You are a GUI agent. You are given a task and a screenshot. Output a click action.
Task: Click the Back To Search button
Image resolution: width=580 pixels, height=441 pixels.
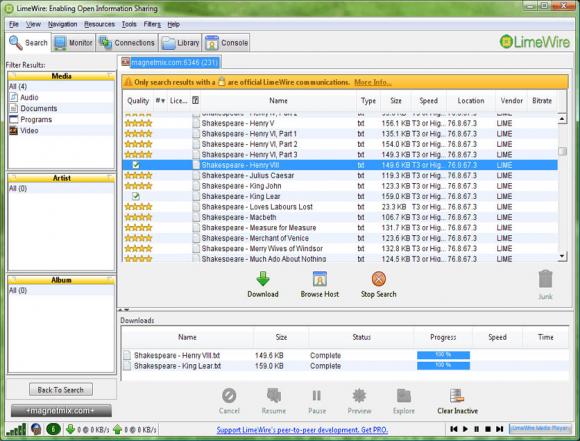[x=61, y=390]
